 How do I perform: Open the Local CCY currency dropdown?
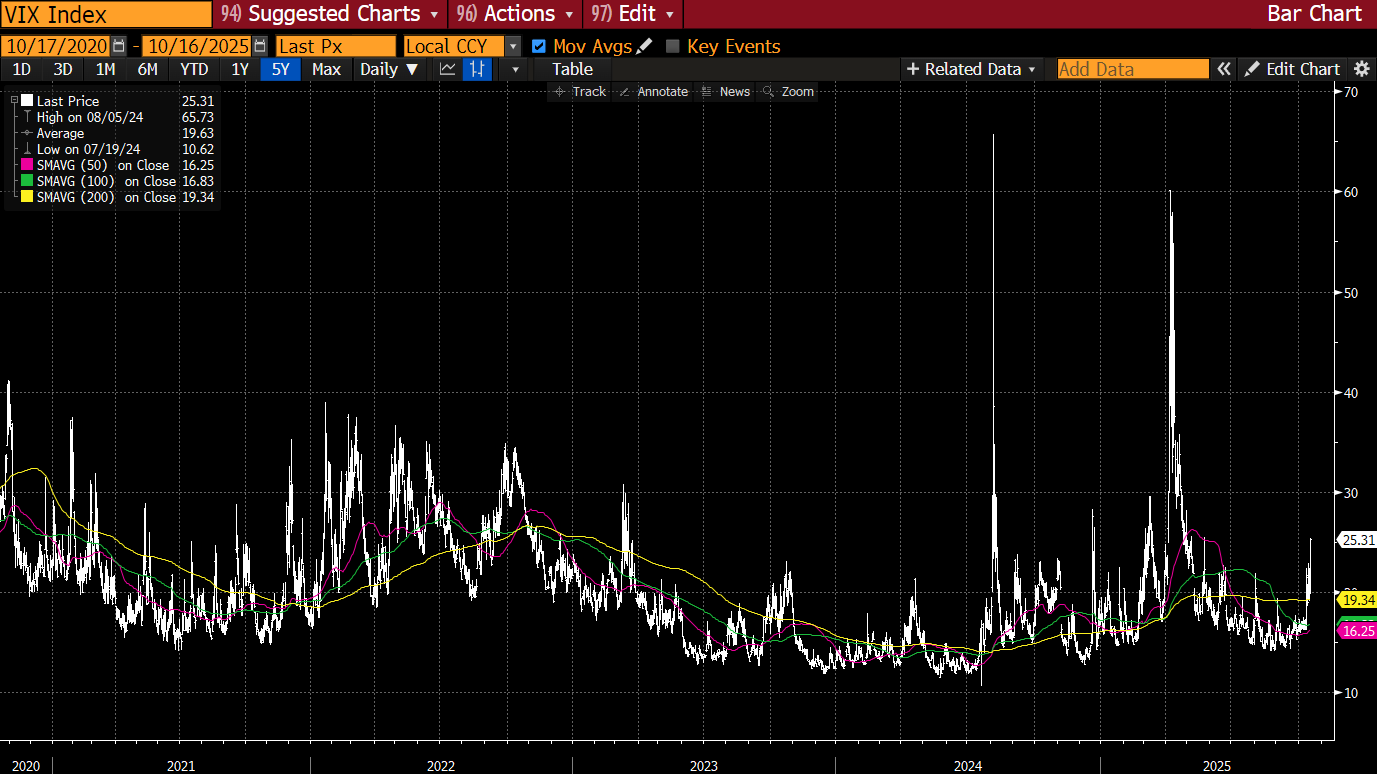point(513,46)
